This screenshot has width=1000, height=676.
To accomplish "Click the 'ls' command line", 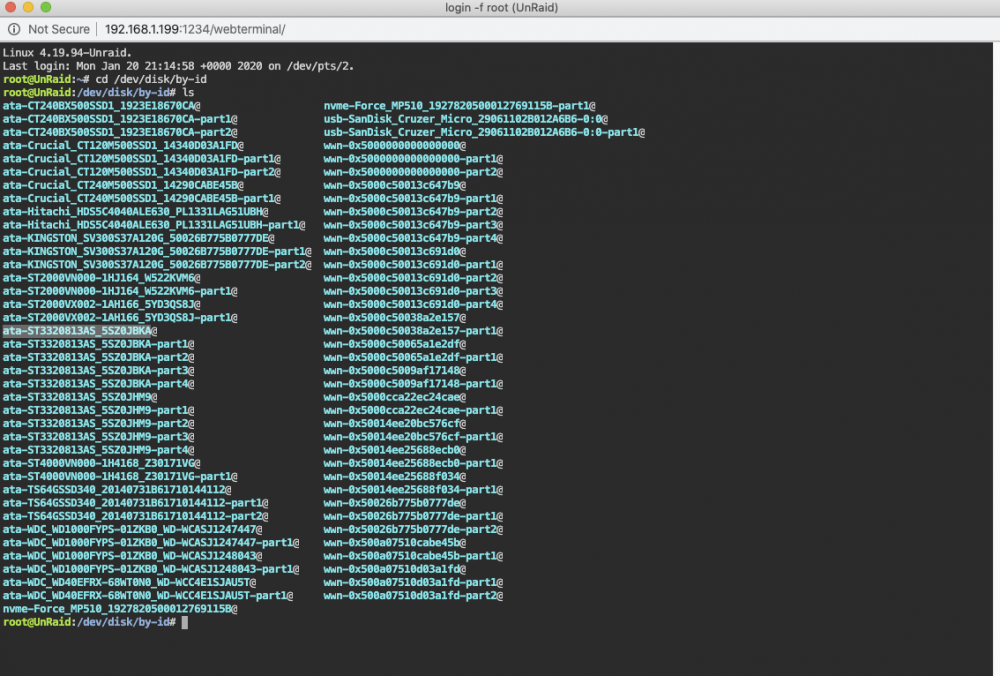I will click(98, 92).
